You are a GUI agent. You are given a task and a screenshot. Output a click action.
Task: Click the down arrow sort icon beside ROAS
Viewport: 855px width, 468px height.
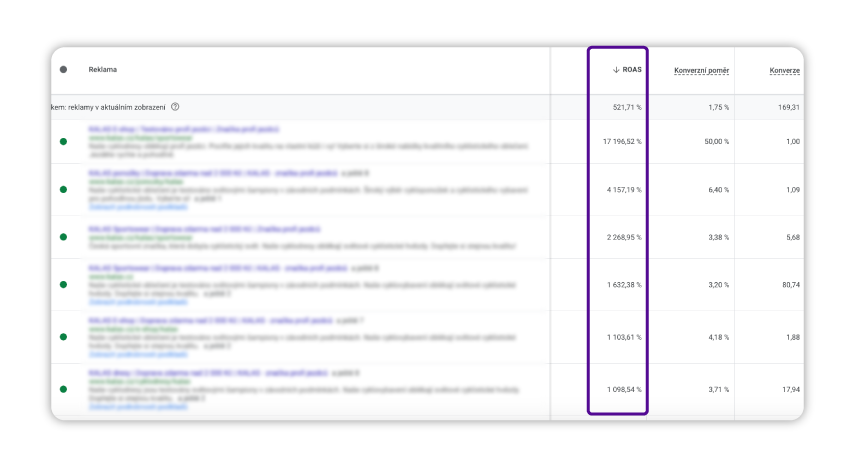pyautogui.click(x=616, y=70)
